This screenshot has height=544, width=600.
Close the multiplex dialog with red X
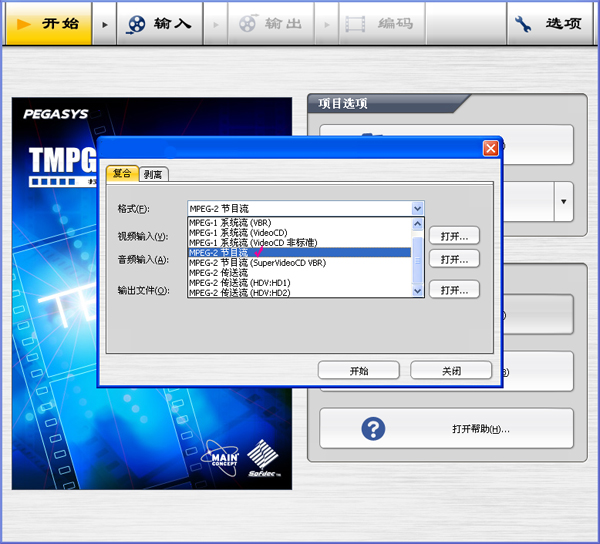tap(491, 148)
